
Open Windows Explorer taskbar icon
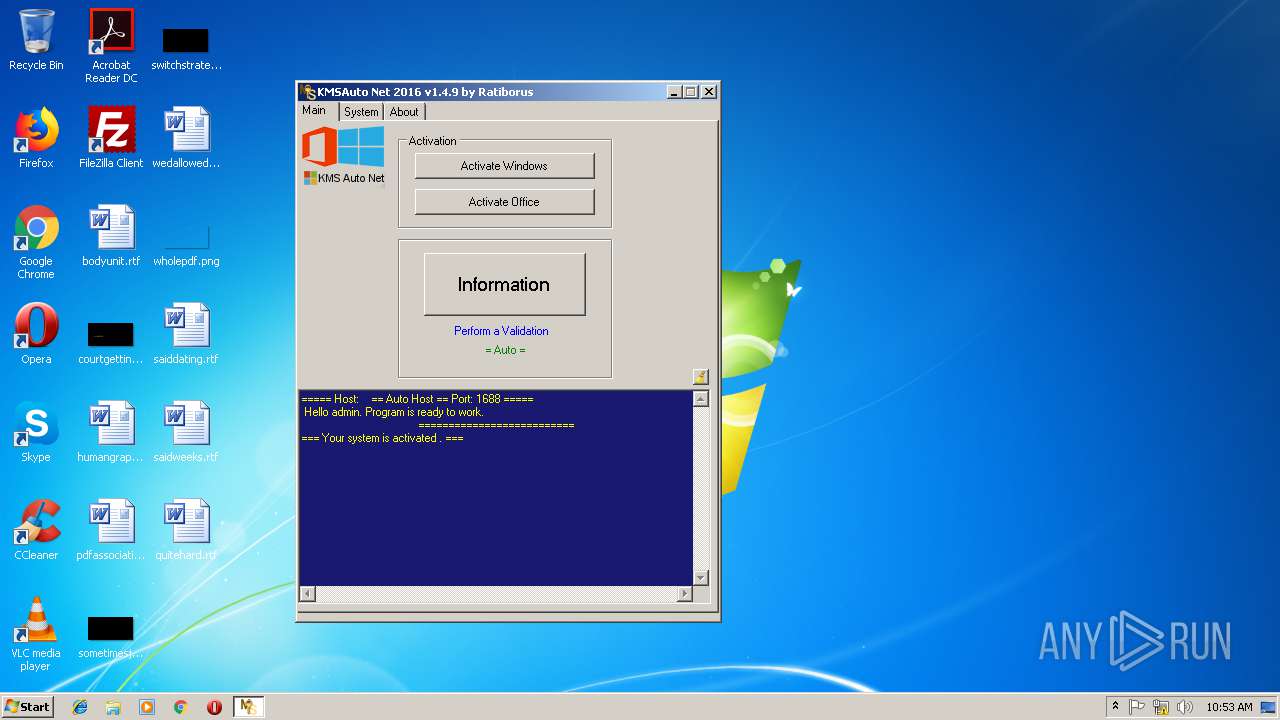click(x=113, y=707)
